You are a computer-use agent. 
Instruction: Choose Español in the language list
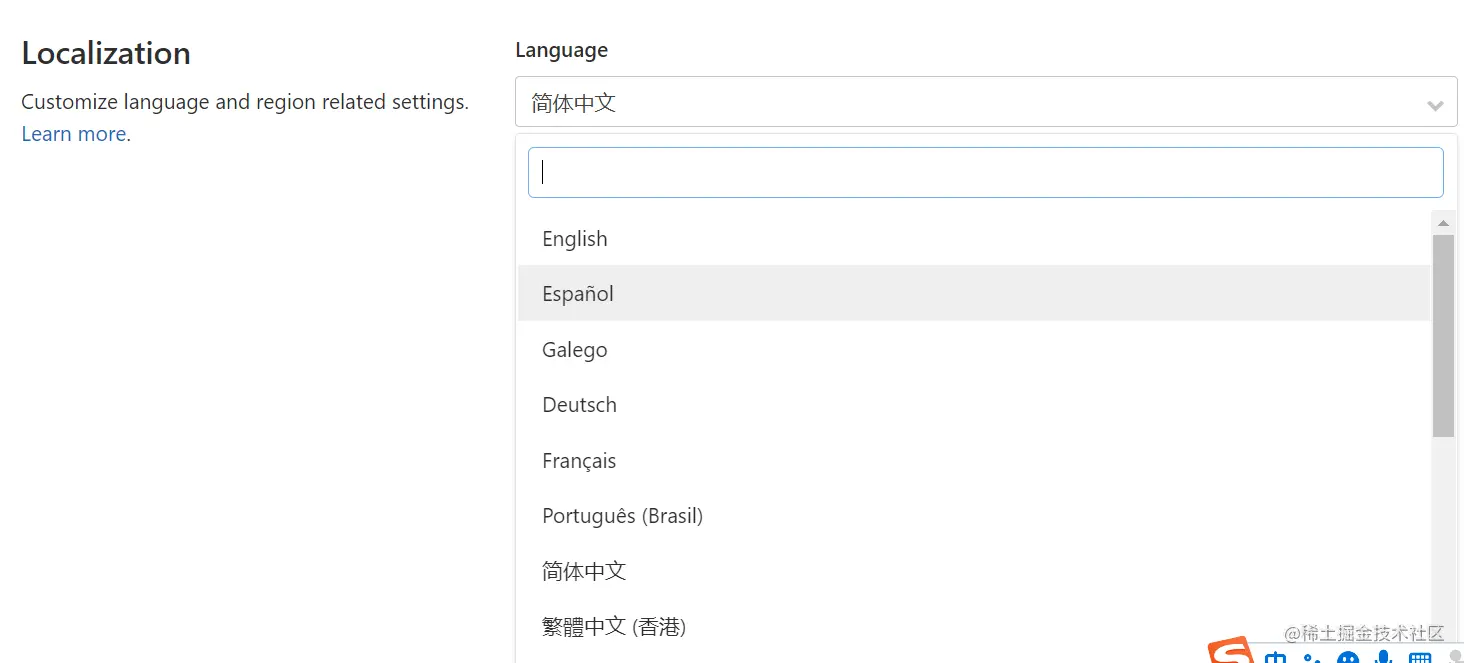(x=578, y=294)
